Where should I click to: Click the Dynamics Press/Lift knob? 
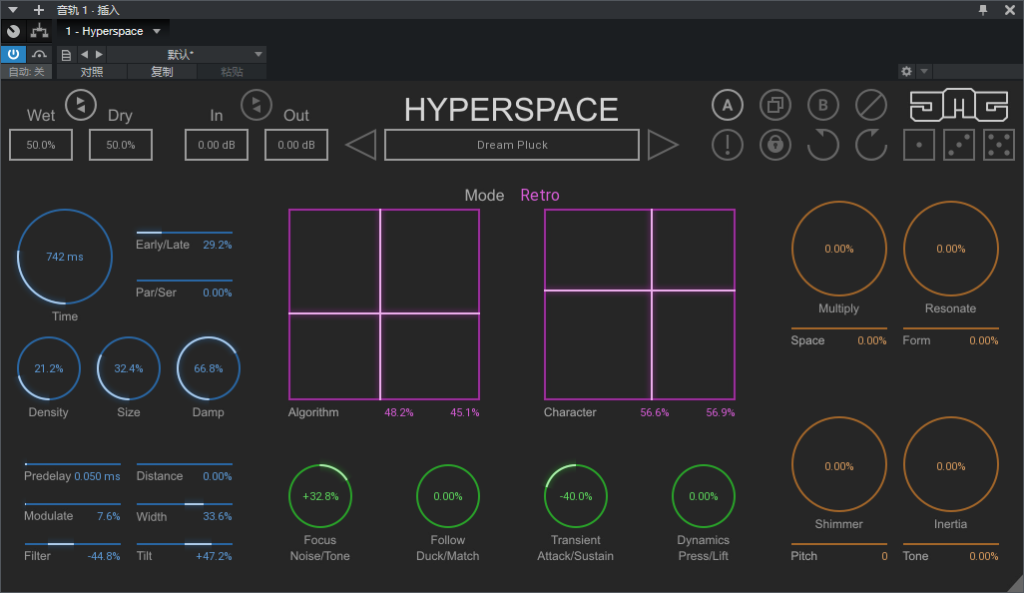(703, 496)
